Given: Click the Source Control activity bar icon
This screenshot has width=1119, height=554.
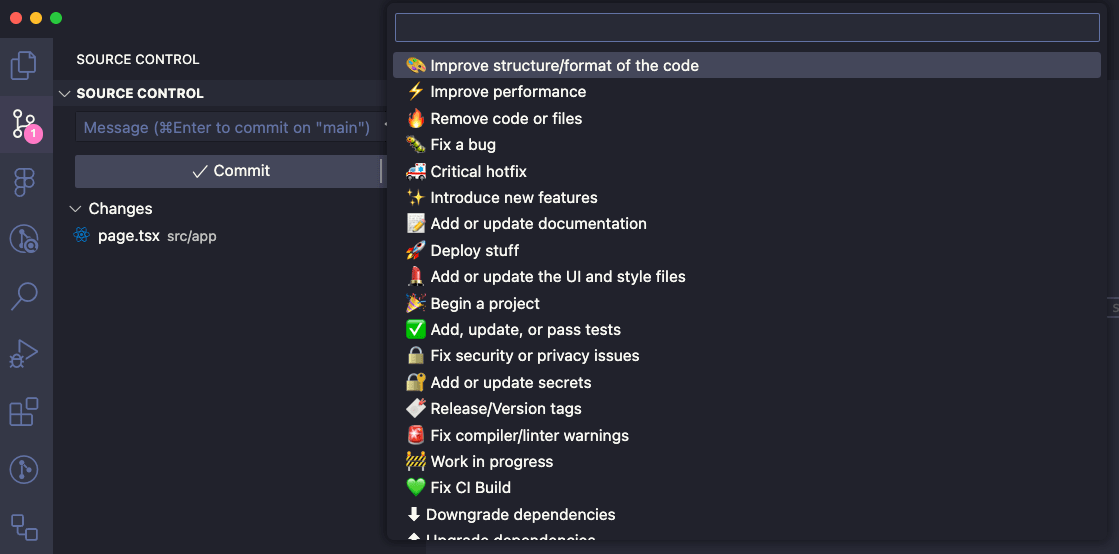Looking at the screenshot, I should pyautogui.click(x=24, y=124).
